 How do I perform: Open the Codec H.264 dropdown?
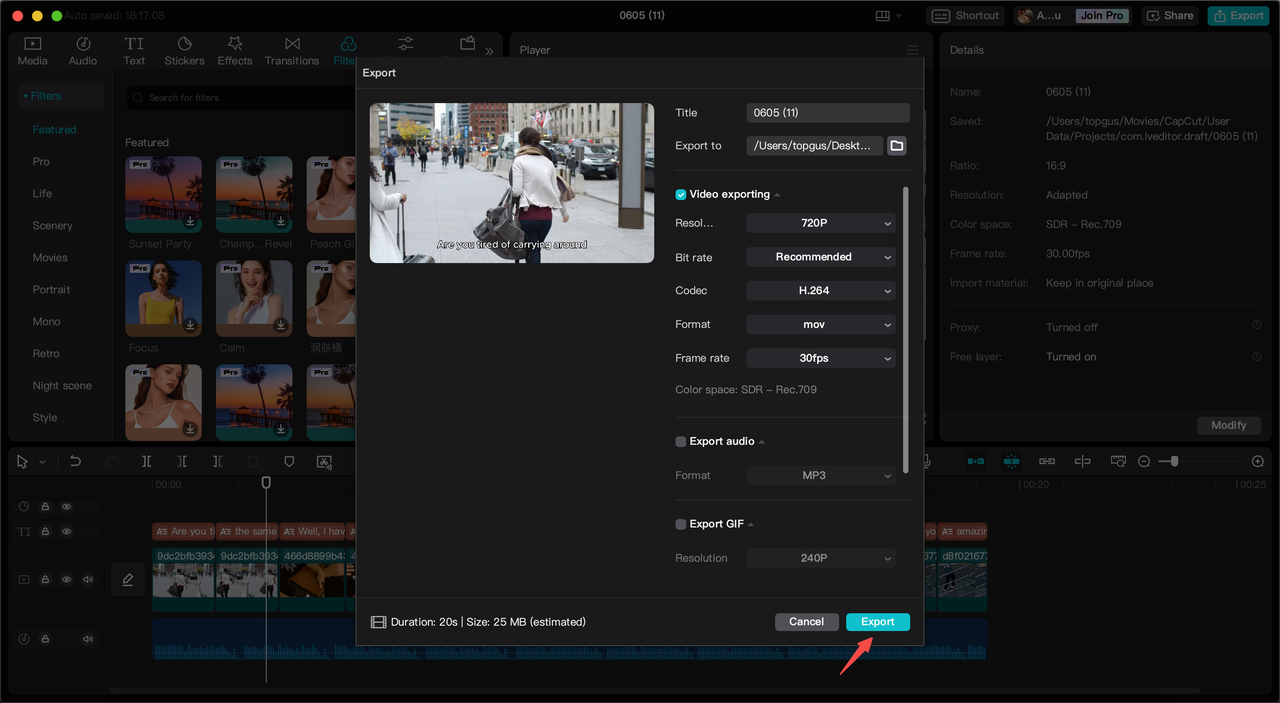coord(820,291)
